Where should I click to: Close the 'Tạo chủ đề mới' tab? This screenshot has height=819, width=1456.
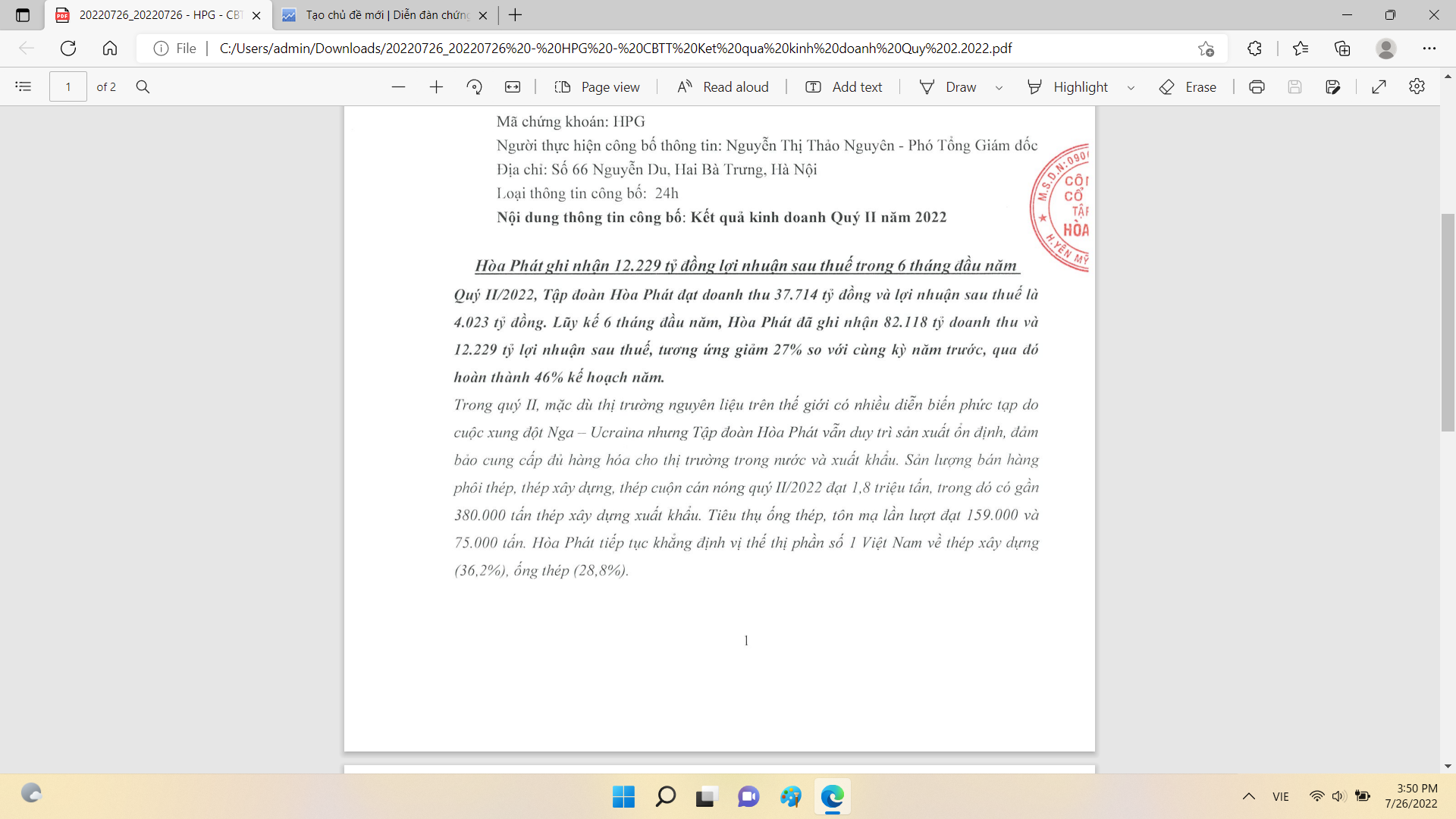click(483, 15)
